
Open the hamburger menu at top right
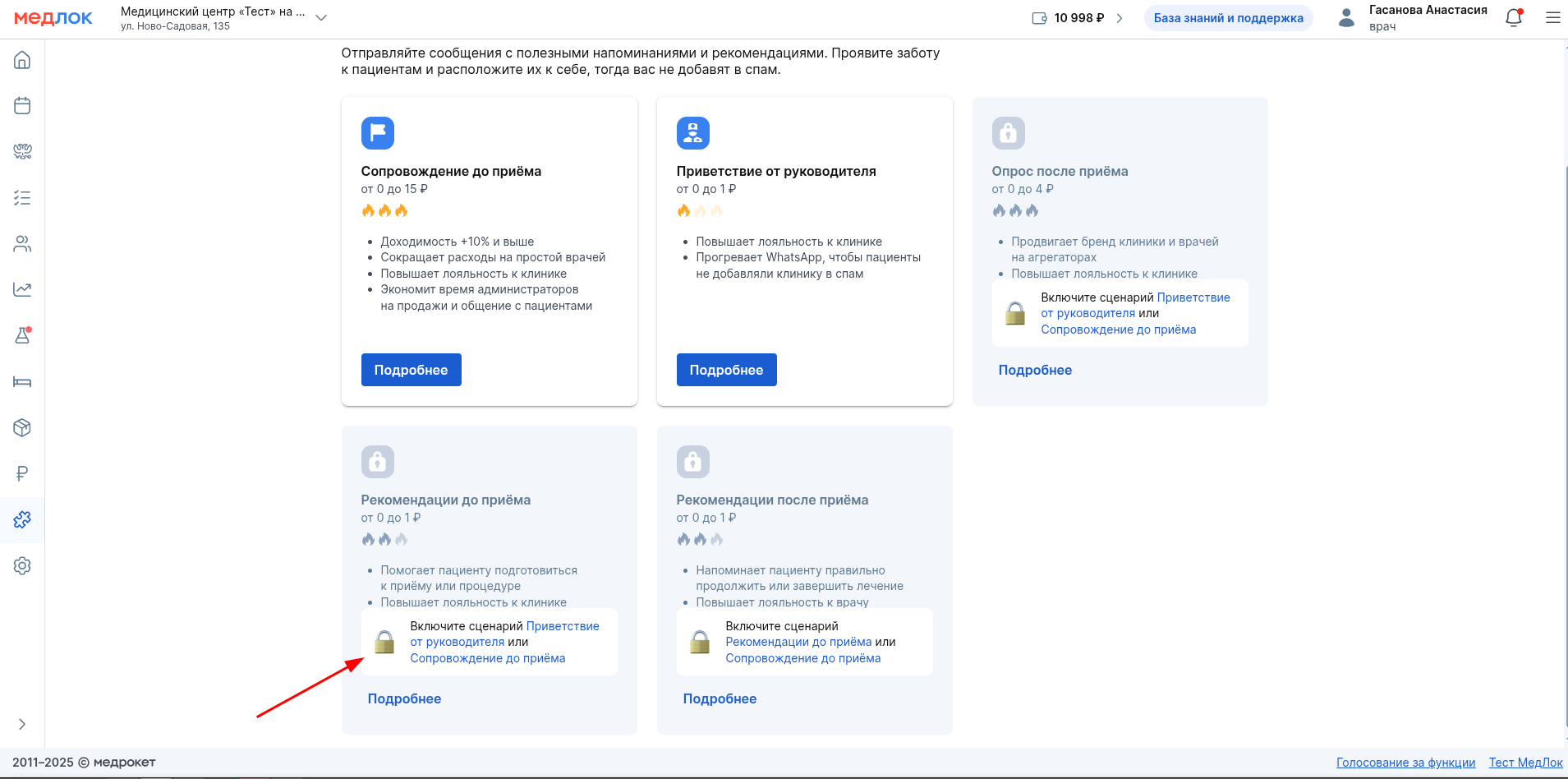point(1552,18)
